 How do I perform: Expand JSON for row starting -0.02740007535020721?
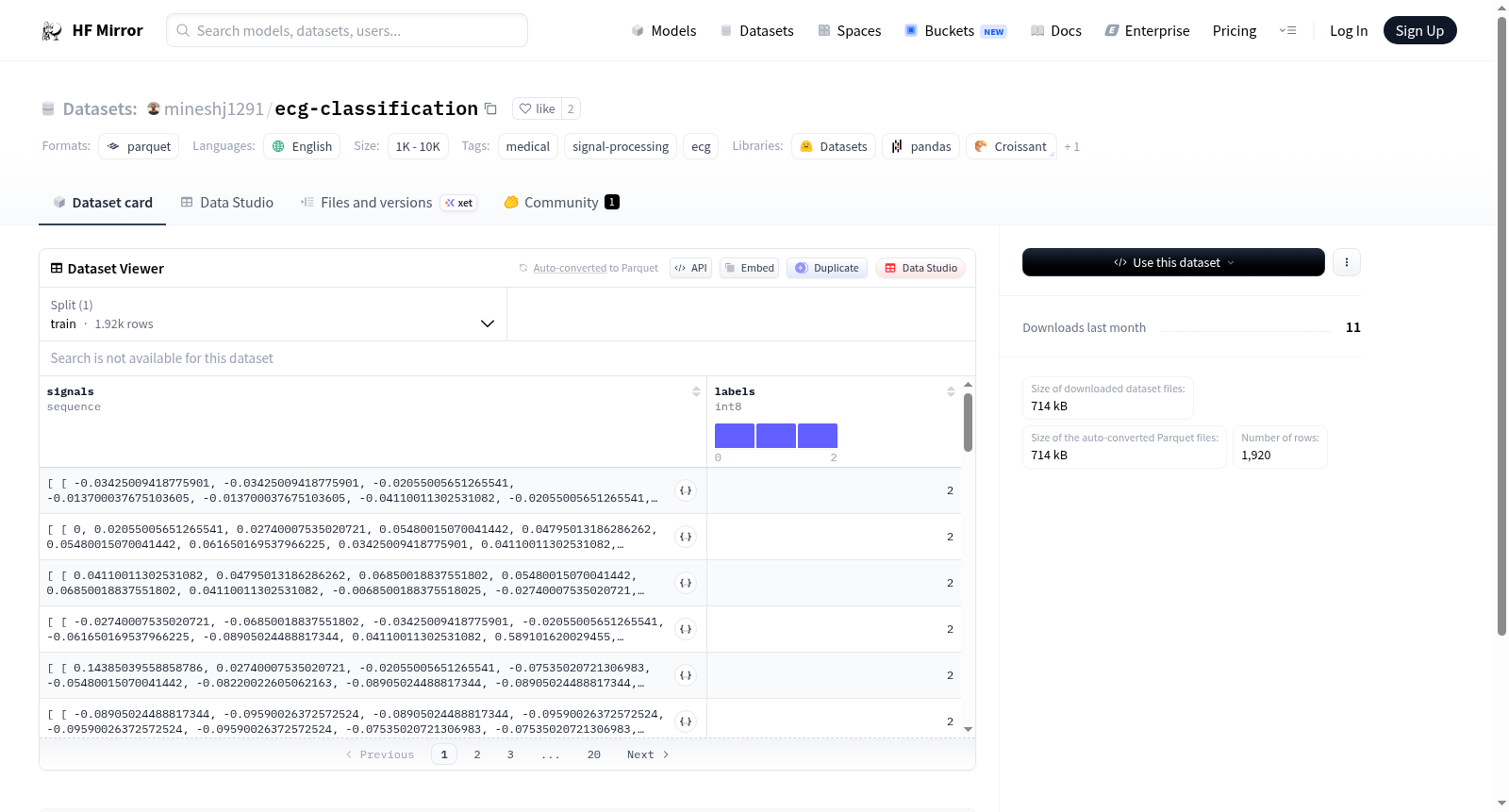pyautogui.click(x=686, y=629)
